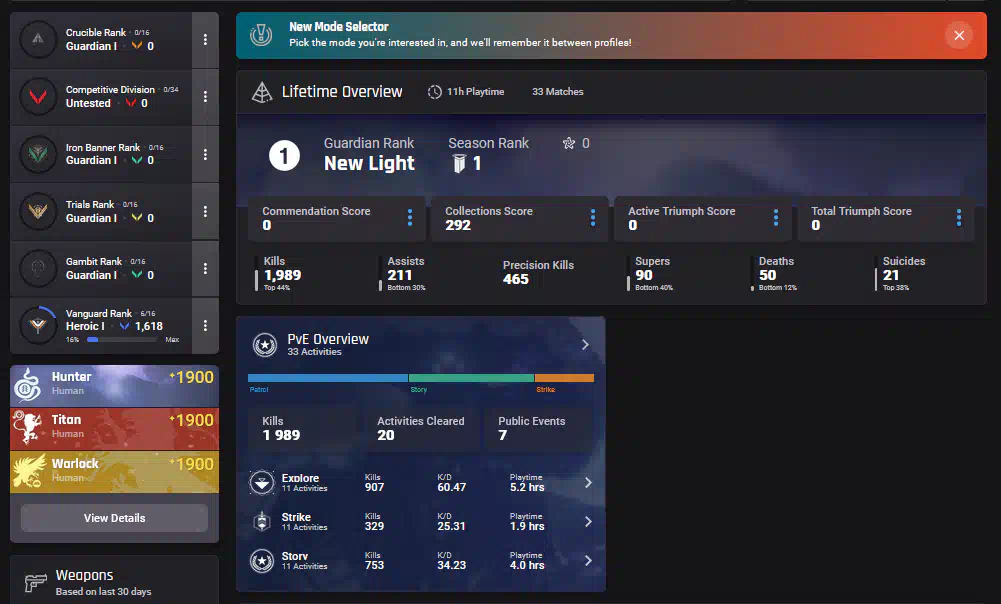
Task: Expand the Story row chevron
Action: point(588,561)
